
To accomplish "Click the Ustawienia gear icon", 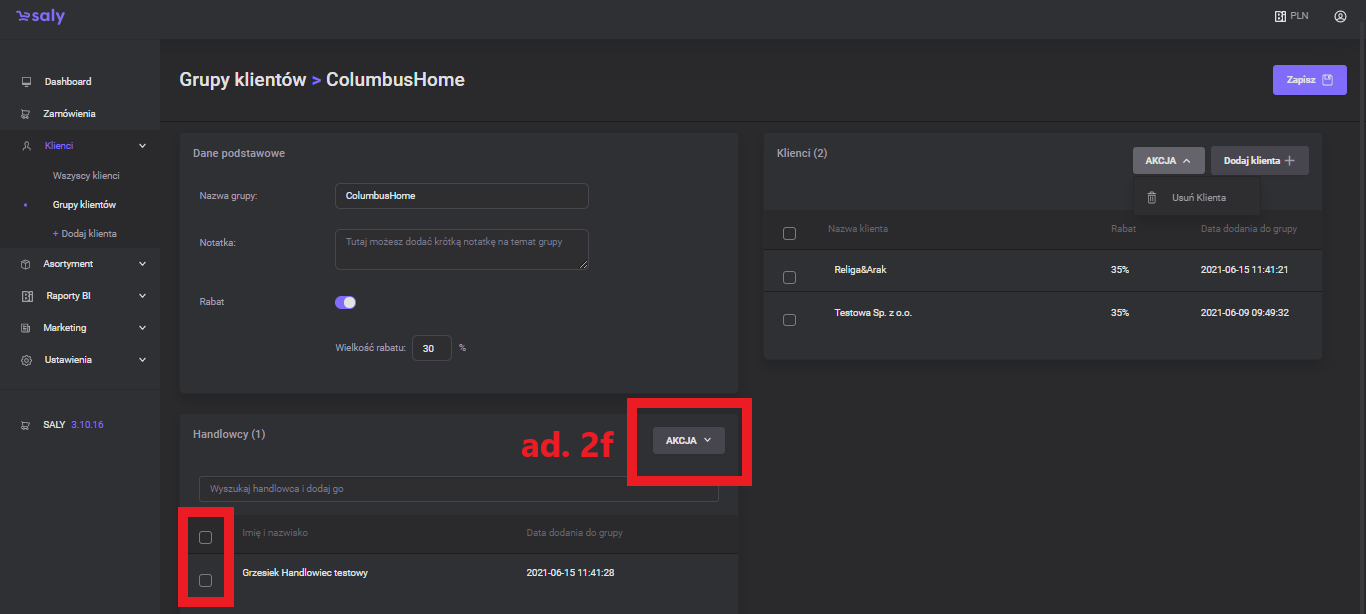I will [27, 360].
